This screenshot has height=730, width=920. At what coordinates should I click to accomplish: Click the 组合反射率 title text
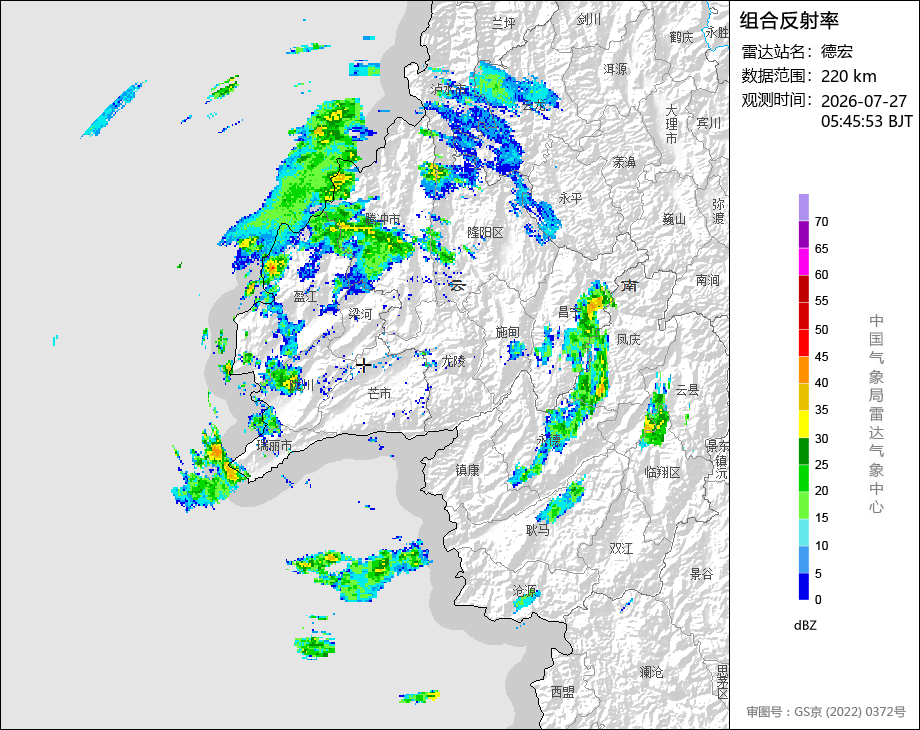[789, 21]
